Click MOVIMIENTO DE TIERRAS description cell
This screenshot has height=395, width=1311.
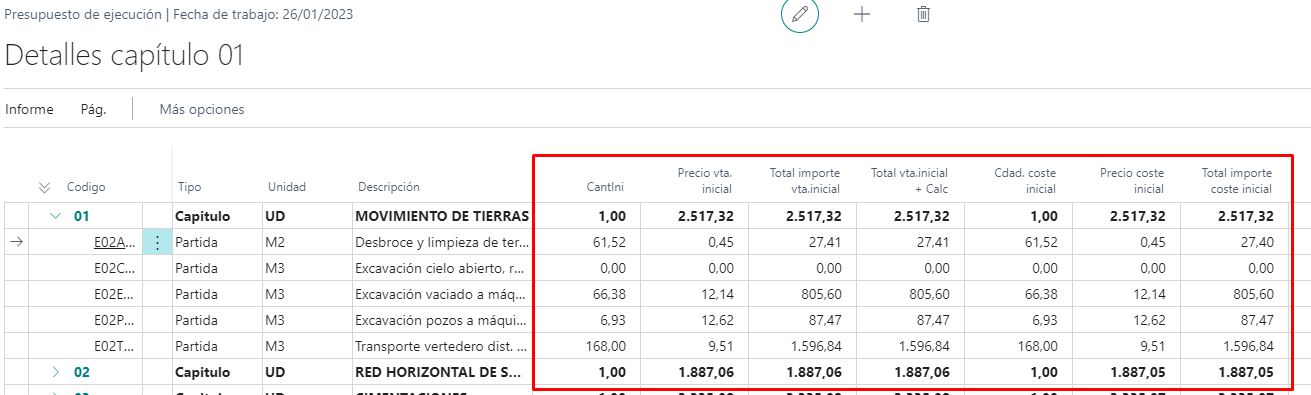[442, 216]
